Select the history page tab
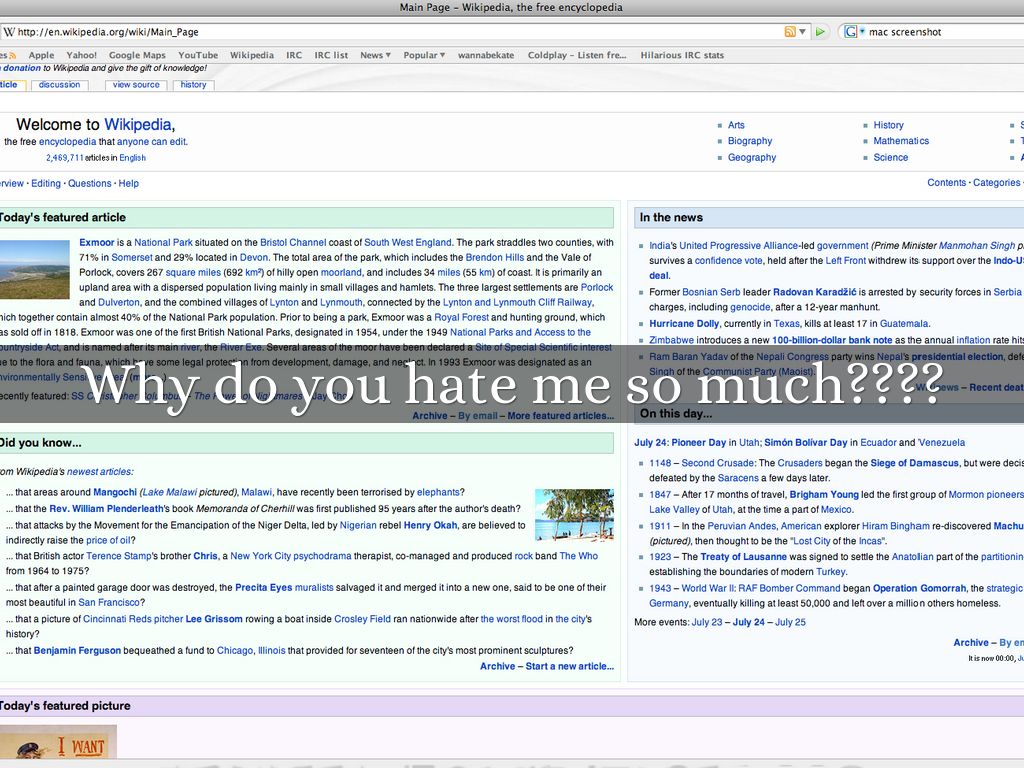1024x768 pixels. click(x=194, y=85)
